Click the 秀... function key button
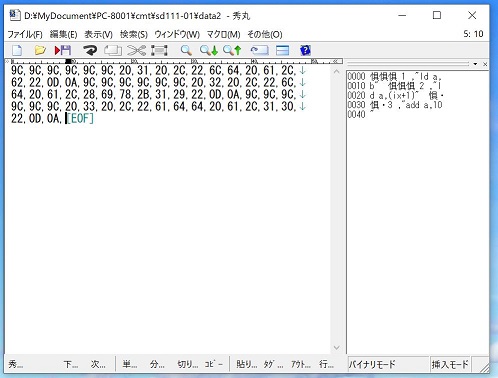 pyautogui.click(x=16, y=364)
